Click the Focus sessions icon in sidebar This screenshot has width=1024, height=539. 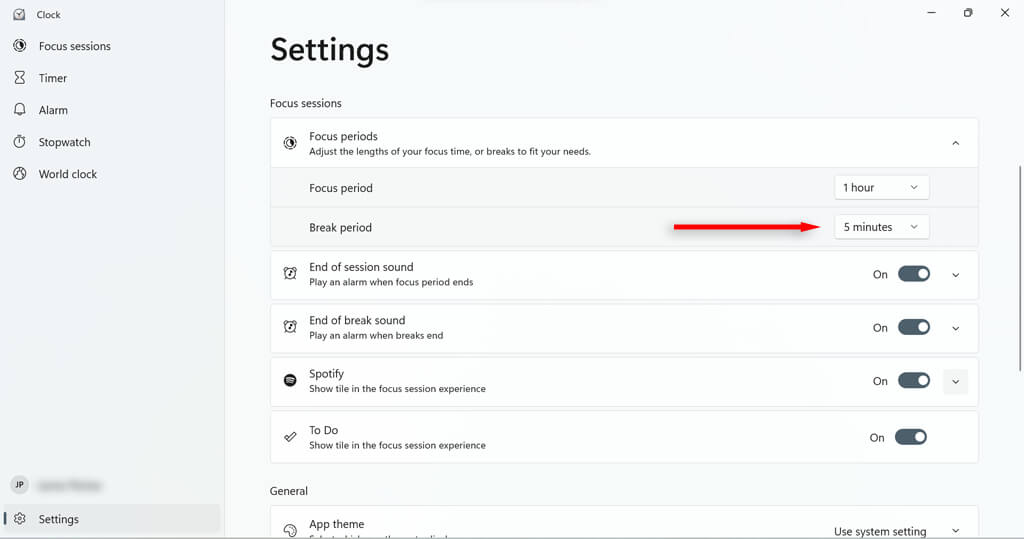tap(19, 46)
